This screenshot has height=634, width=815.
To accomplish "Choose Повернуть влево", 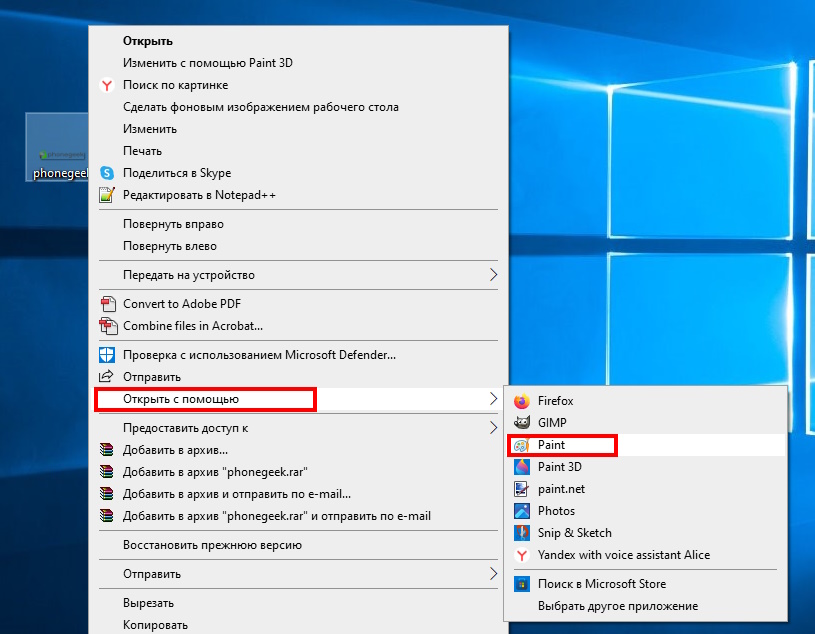I will 169,246.
